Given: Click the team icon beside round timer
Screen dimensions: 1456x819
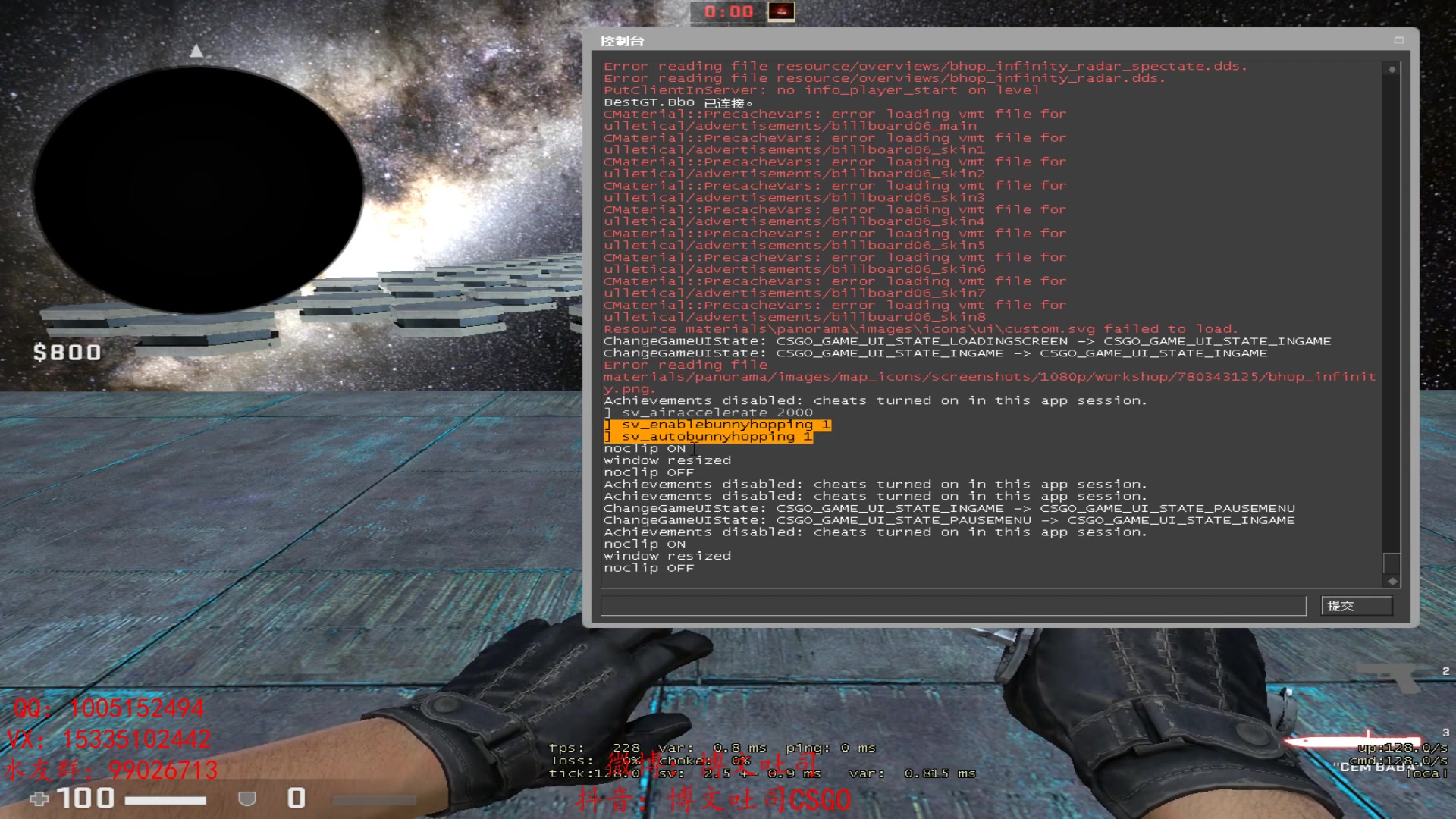Looking at the screenshot, I should point(781,11).
